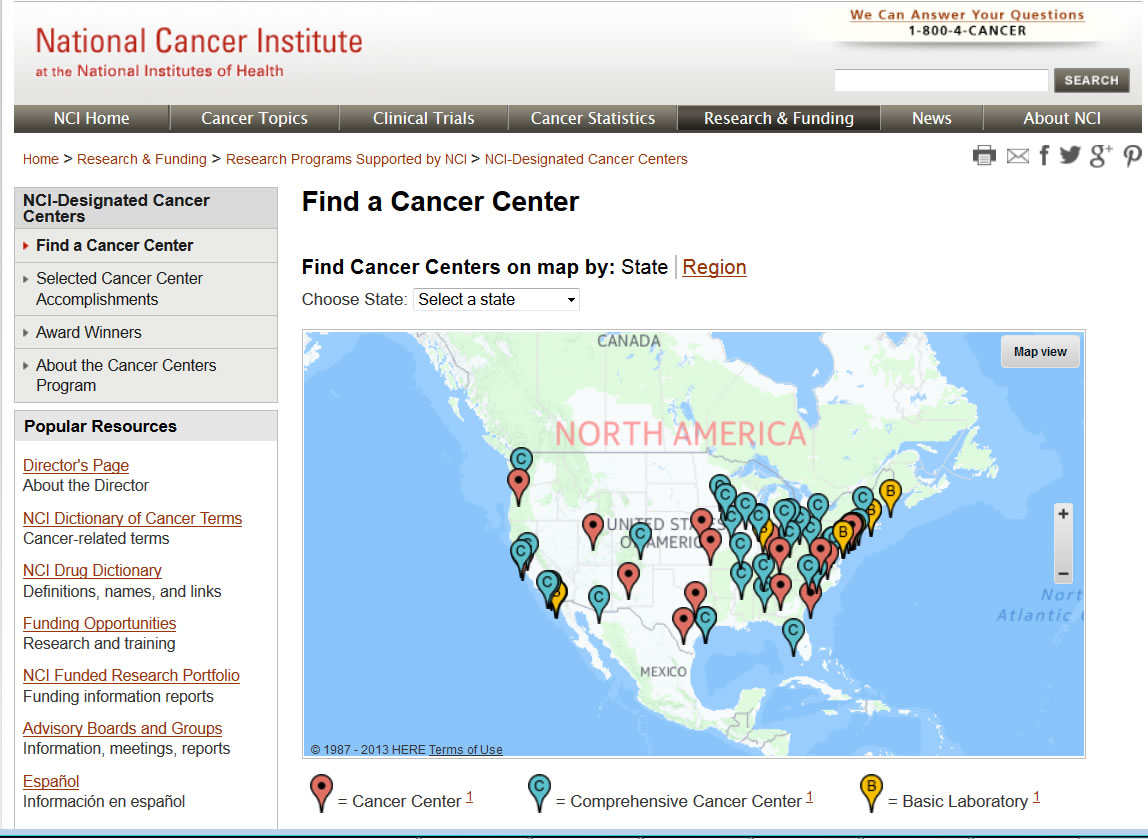Share the page on Facebook
The width and height of the screenshot is (1148, 839).
pyautogui.click(x=1043, y=156)
